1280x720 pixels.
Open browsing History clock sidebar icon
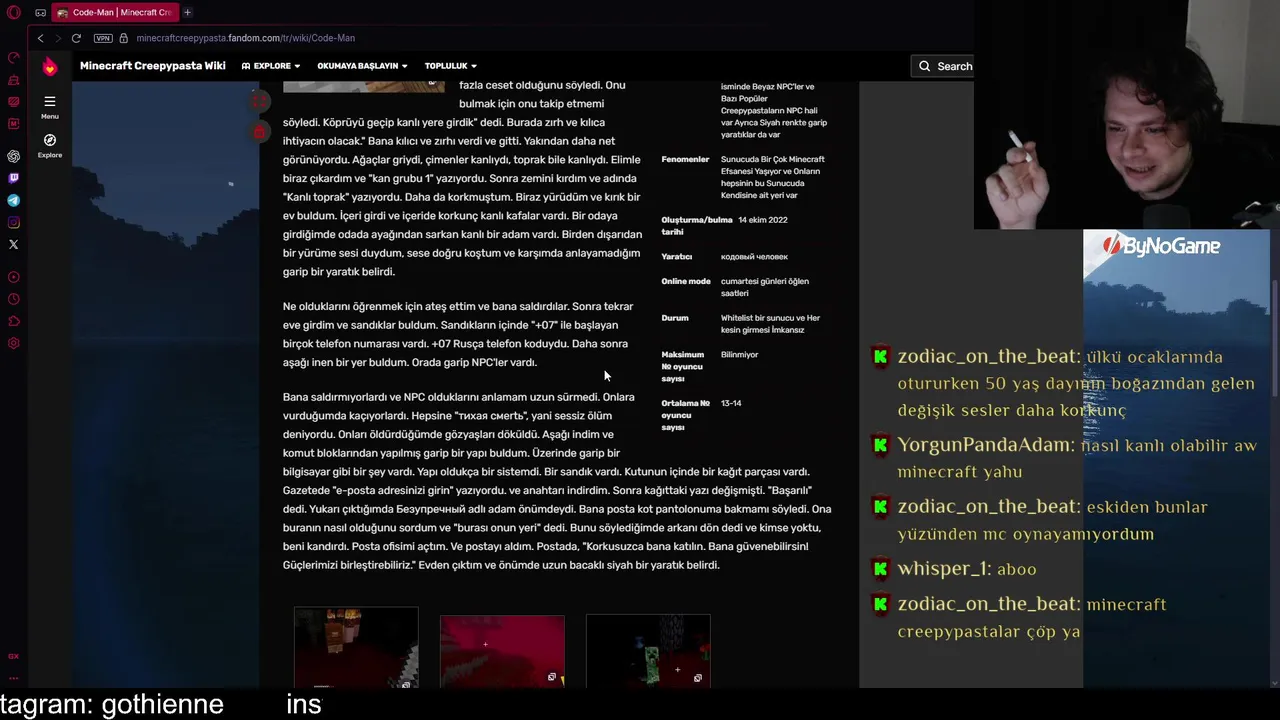[x=14, y=299]
